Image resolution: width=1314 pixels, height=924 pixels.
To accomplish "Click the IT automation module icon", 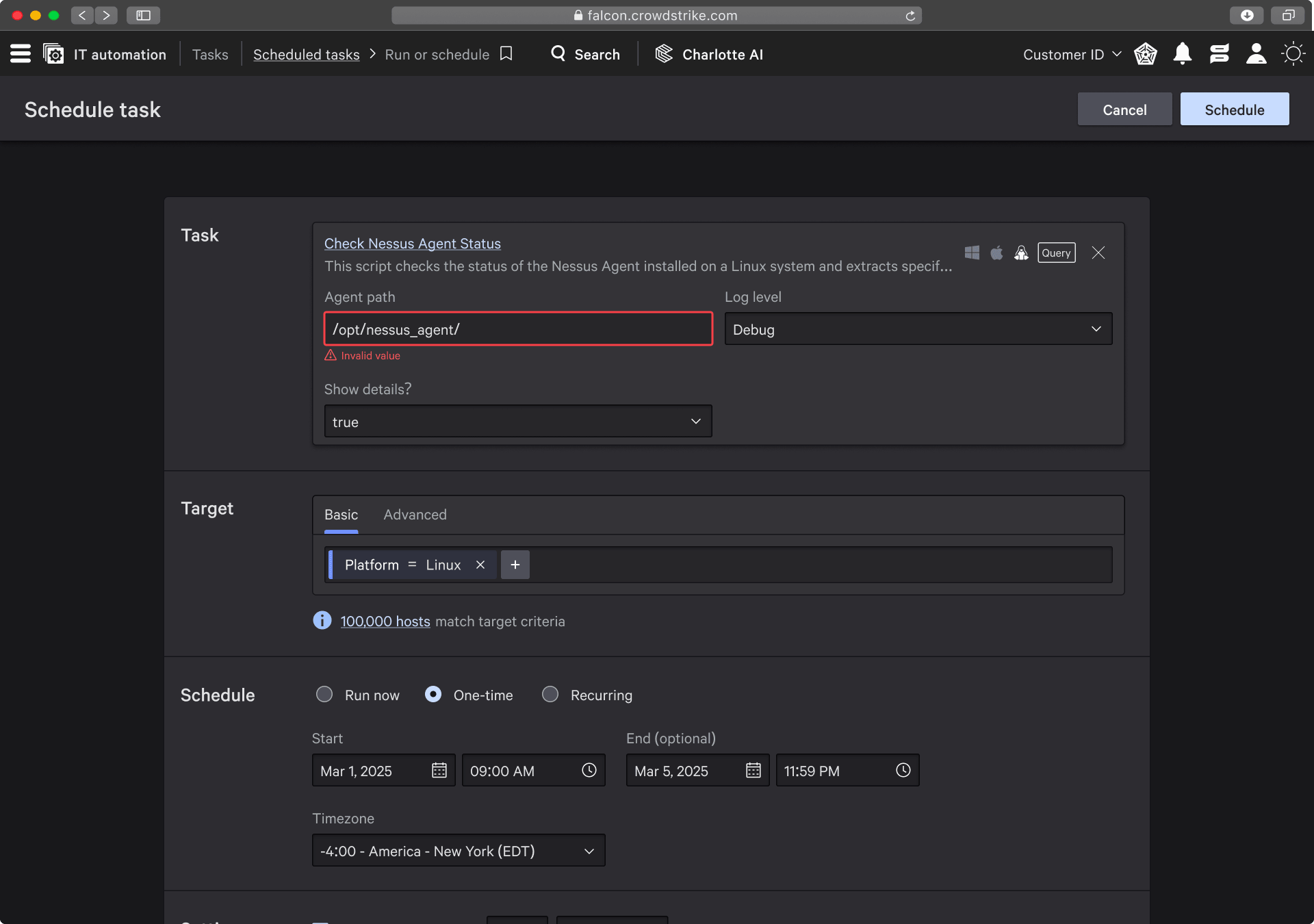I will tap(53, 54).
